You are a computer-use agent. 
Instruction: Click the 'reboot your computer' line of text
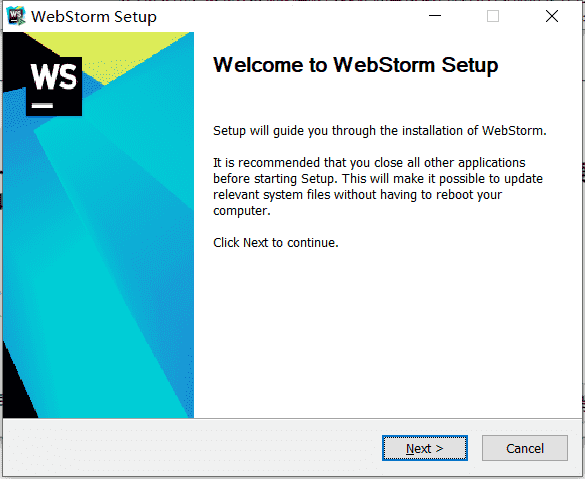[x=357, y=203]
